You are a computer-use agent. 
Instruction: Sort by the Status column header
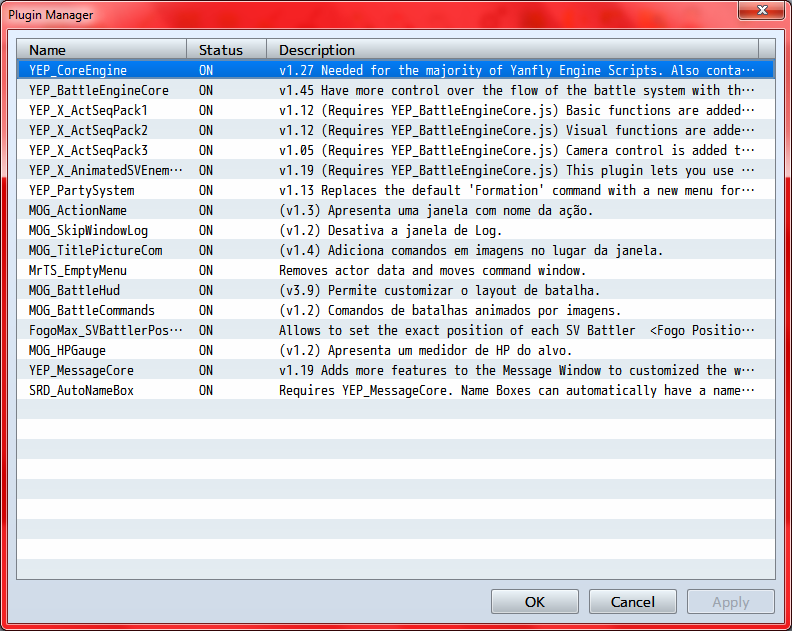(226, 50)
